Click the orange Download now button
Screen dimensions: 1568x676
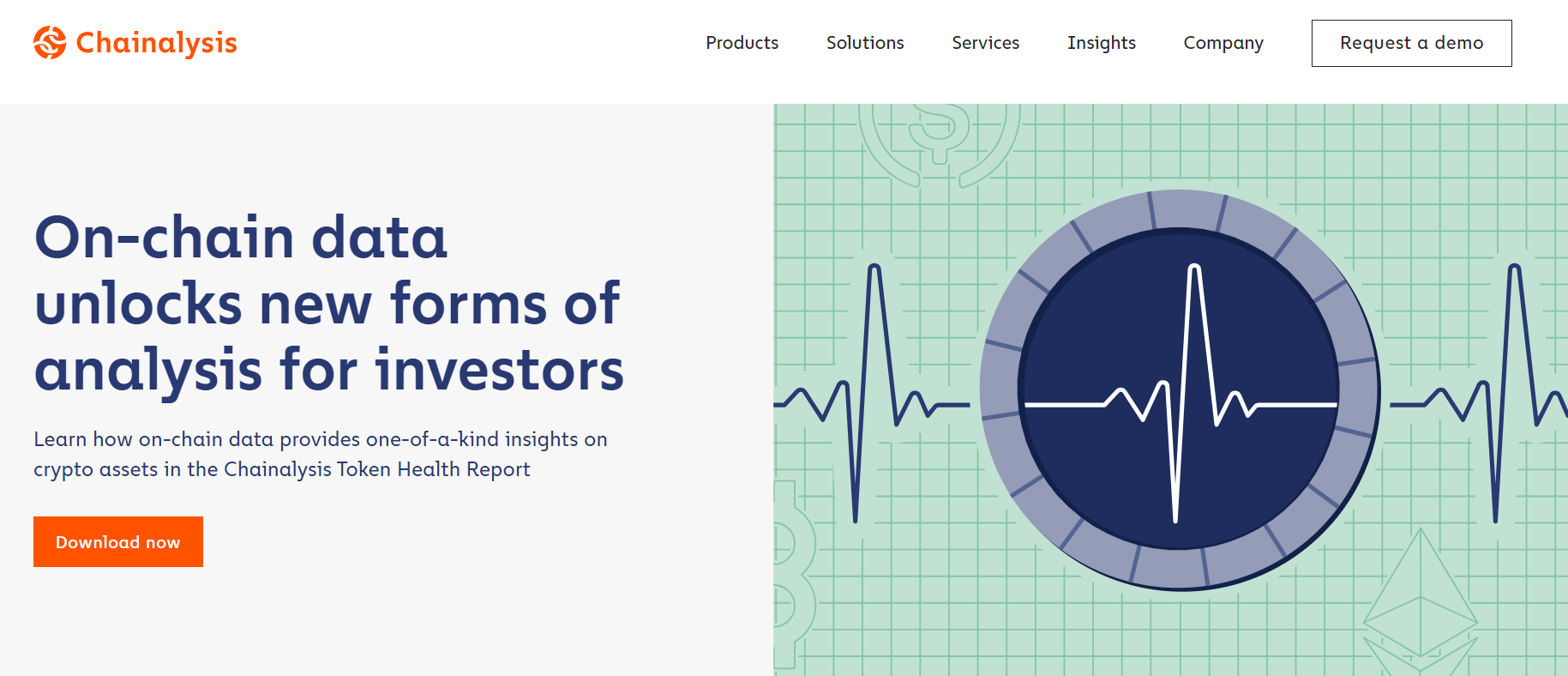click(x=118, y=541)
